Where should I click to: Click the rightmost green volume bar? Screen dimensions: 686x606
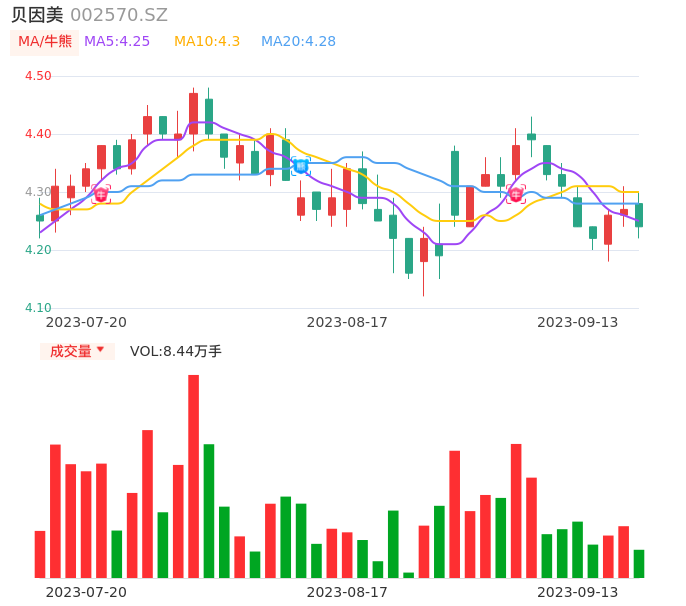639,564
